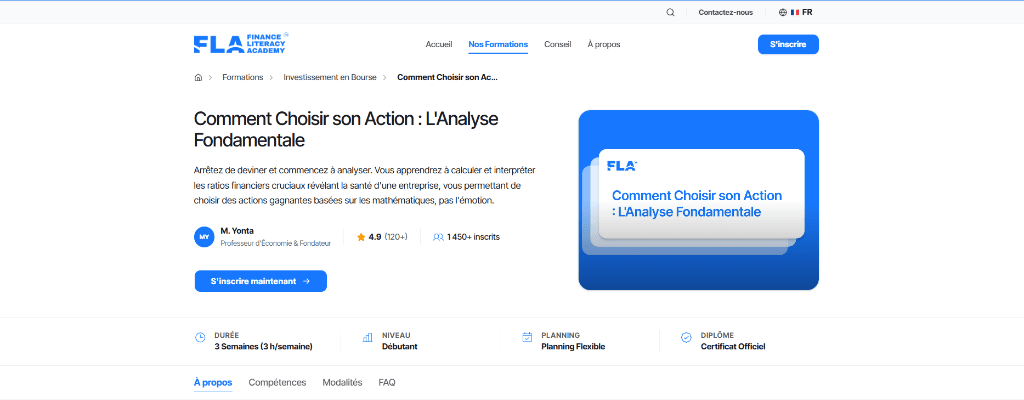The image size is (1024, 400).
Task: Click the certificate badge icon beside Diplôme
Action: tap(686, 338)
